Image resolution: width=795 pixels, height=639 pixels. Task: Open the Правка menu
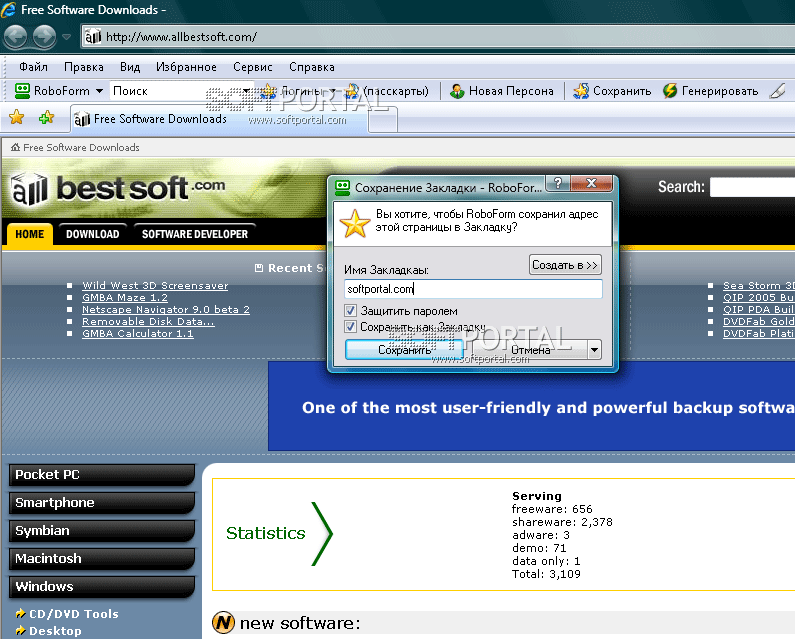coord(84,67)
